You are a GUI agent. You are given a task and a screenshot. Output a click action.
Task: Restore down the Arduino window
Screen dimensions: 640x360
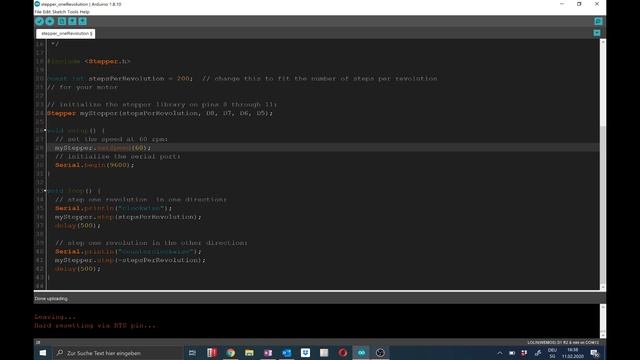click(579, 4)
